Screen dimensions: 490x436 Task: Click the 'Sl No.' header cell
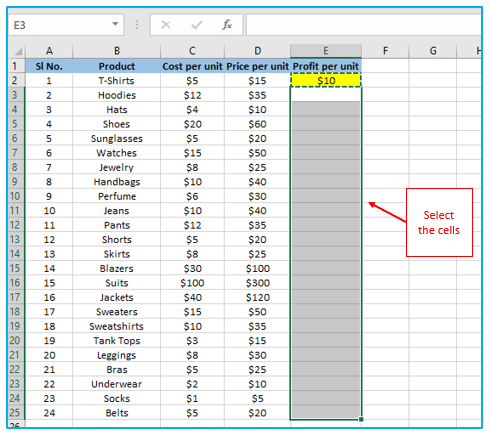click(x=49, y=66)
